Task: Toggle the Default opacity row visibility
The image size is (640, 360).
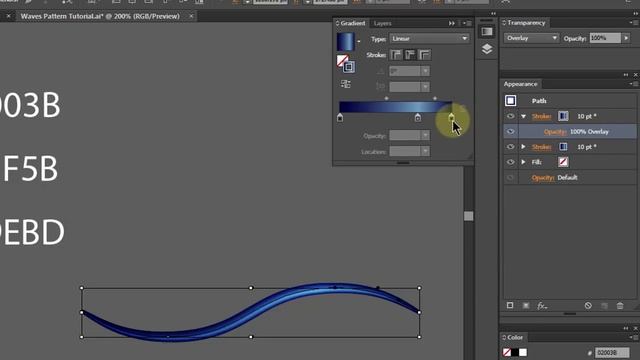Action: click(x=511, y=178)
